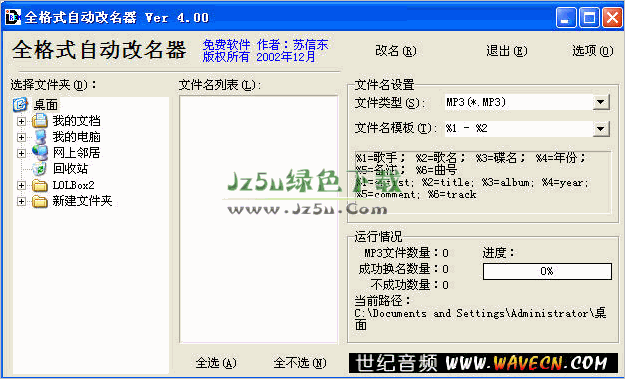
Task: Click the 退出(E) exit button
Action: pyautogui.click(x=506, y=51)
